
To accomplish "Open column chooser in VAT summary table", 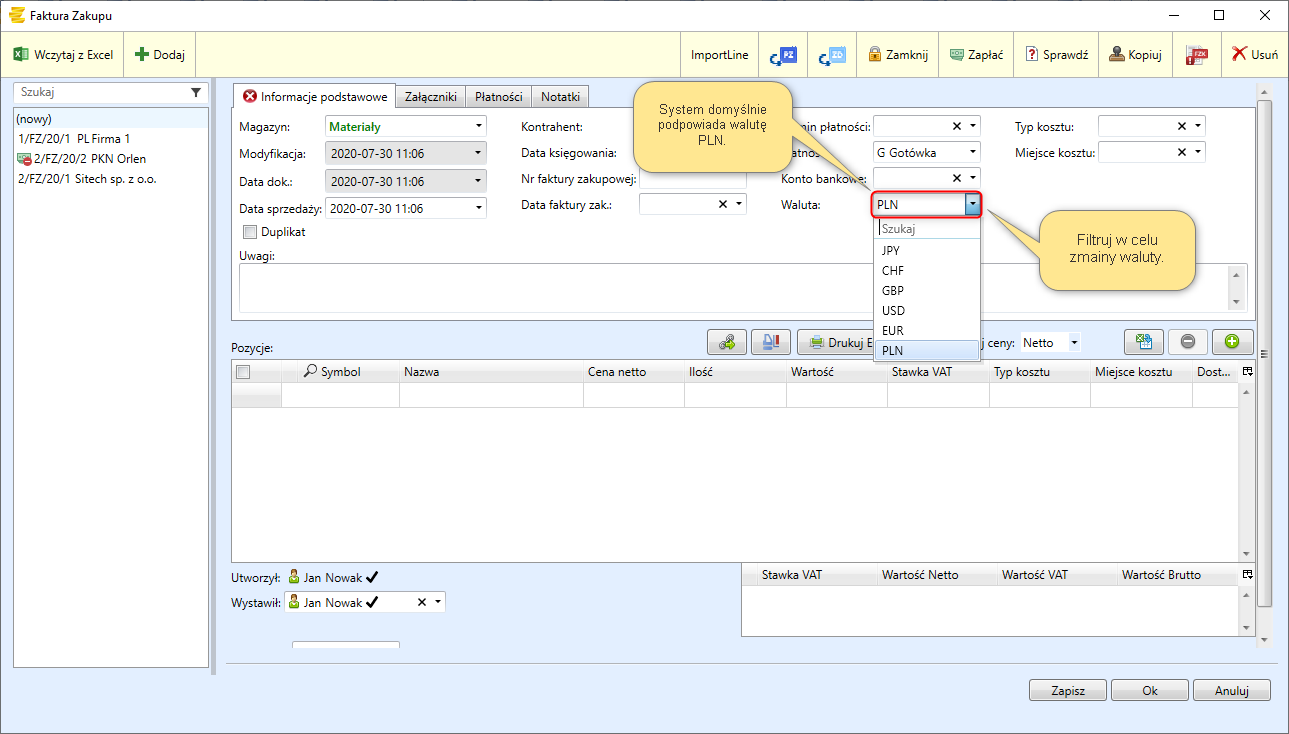I will (x=1246, y=575).
